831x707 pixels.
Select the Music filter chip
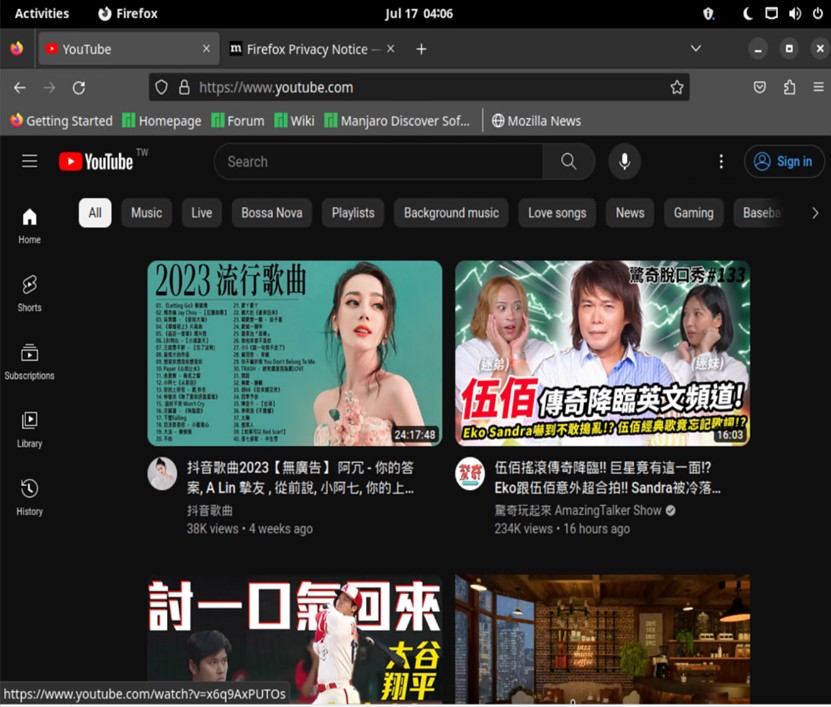click(146, 213)
